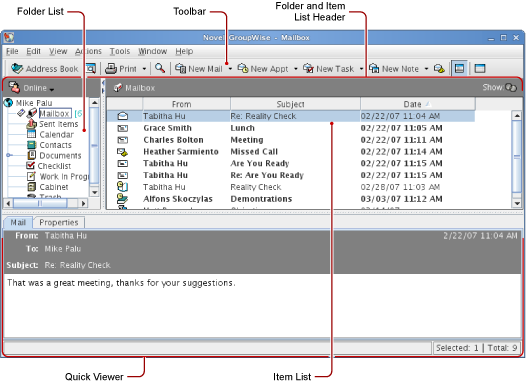Click the envelope icon for Lunch message

123,128
